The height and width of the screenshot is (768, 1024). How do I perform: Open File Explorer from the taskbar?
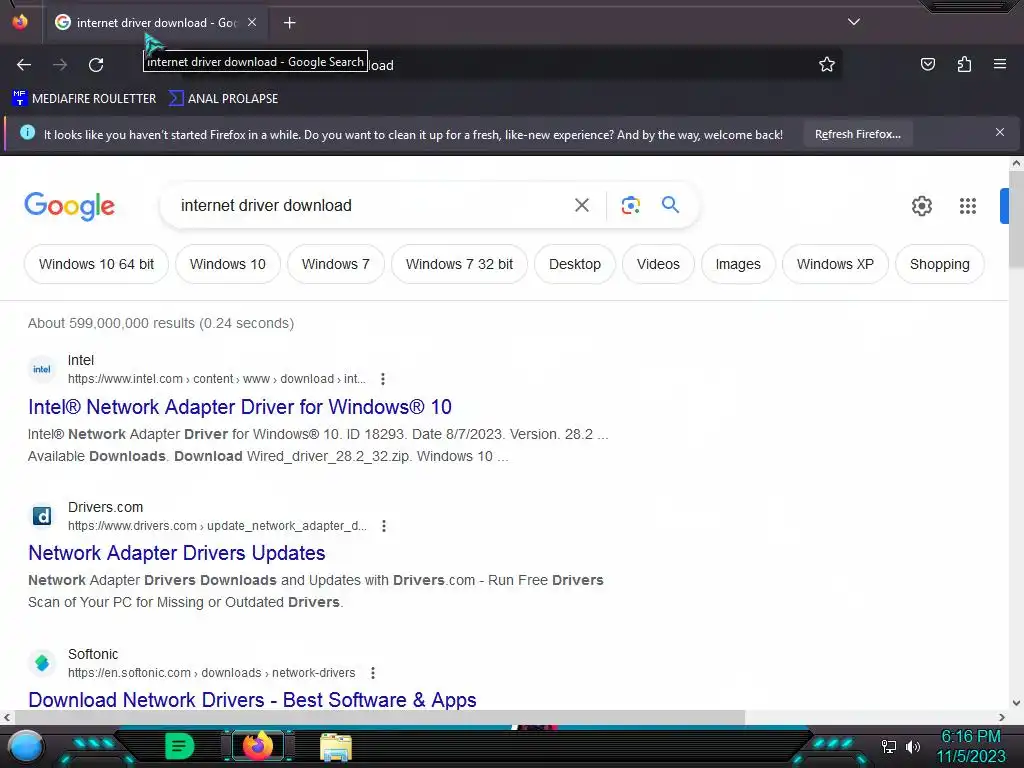[336, 747]
